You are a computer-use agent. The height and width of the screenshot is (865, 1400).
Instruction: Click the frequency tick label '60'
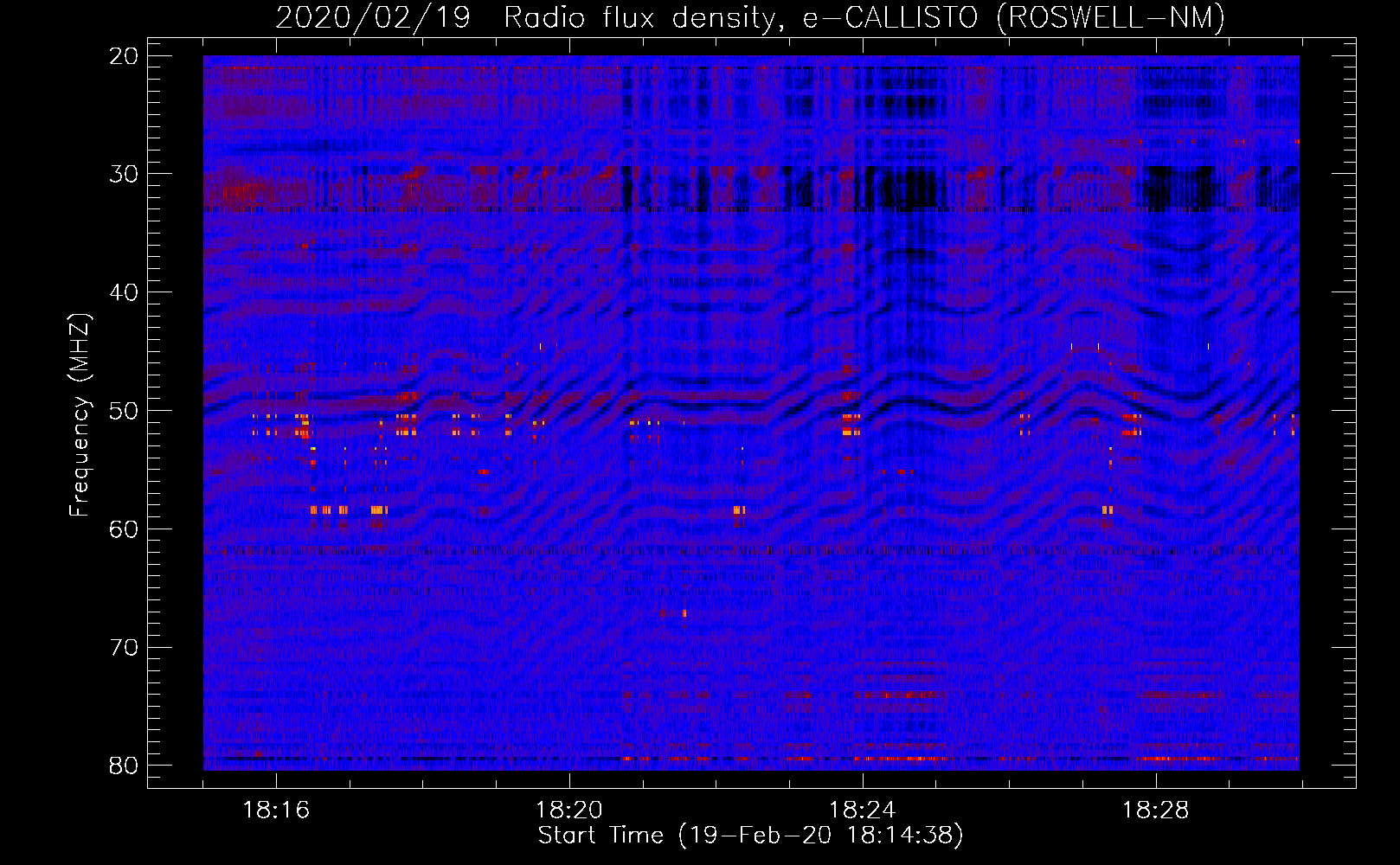[x=125, y=529]
